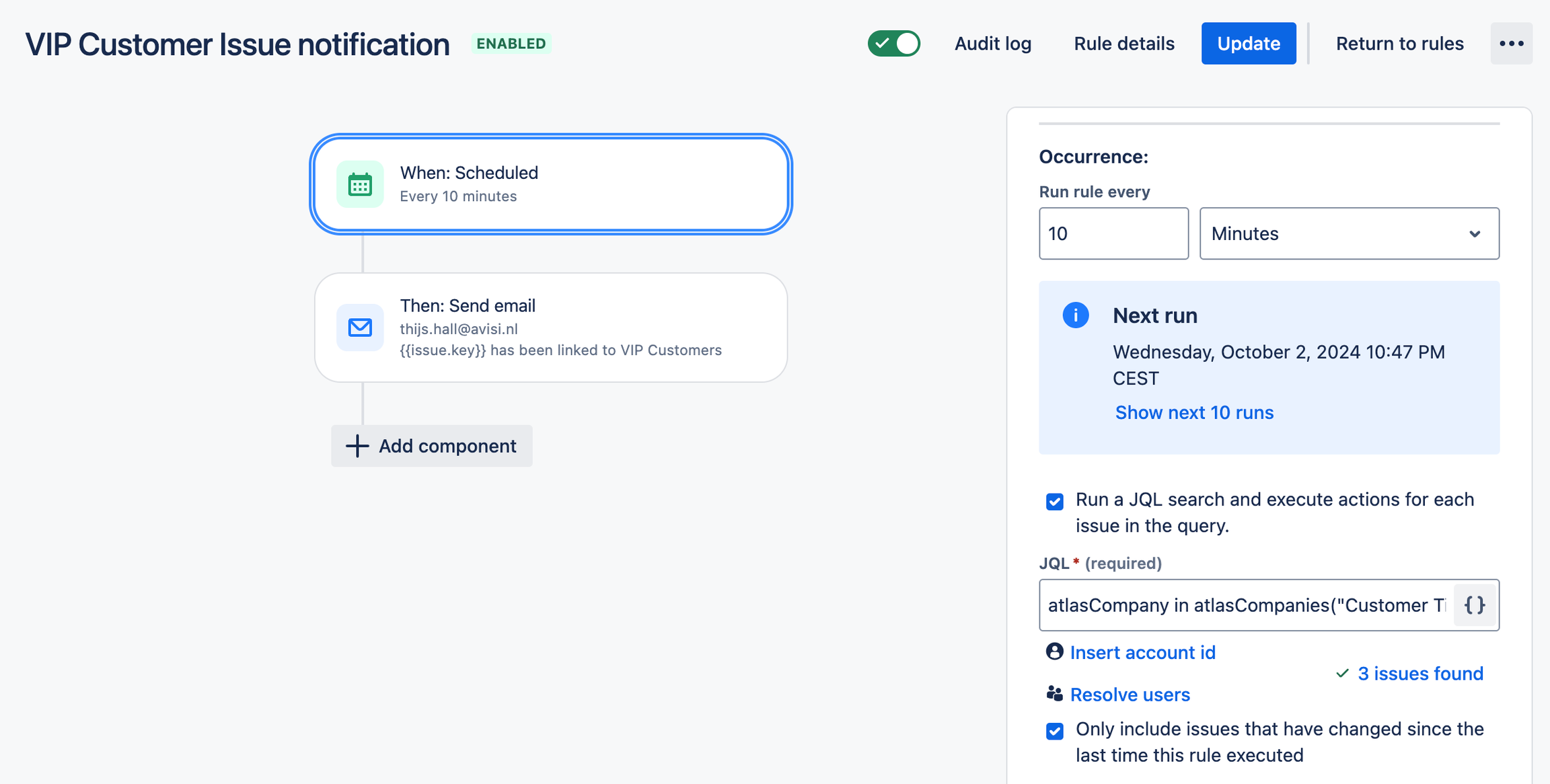Click the calendar icon on the Scheduled trigger
The width and height of the screenshot is (1550, 784).
[360, 184]
